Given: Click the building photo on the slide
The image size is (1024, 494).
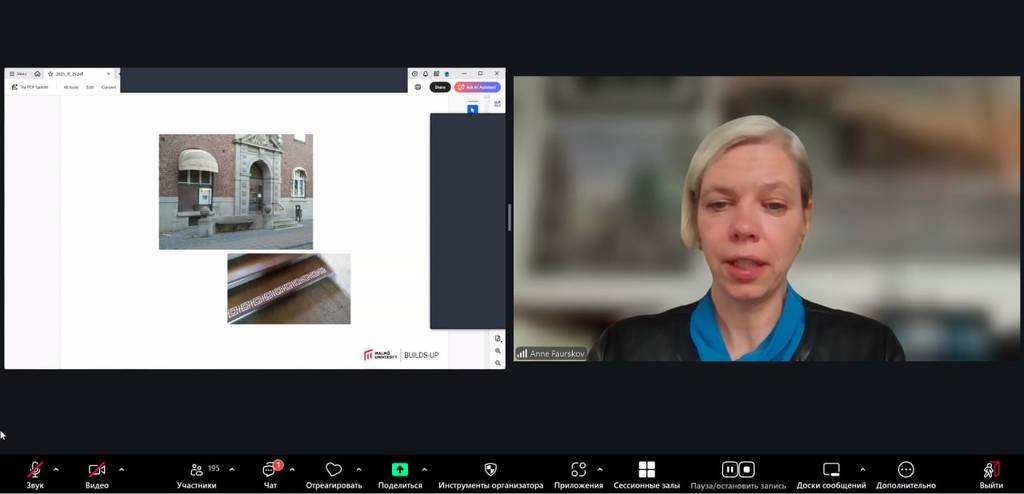Looking at the screenshot, I should tap(235, 191).
